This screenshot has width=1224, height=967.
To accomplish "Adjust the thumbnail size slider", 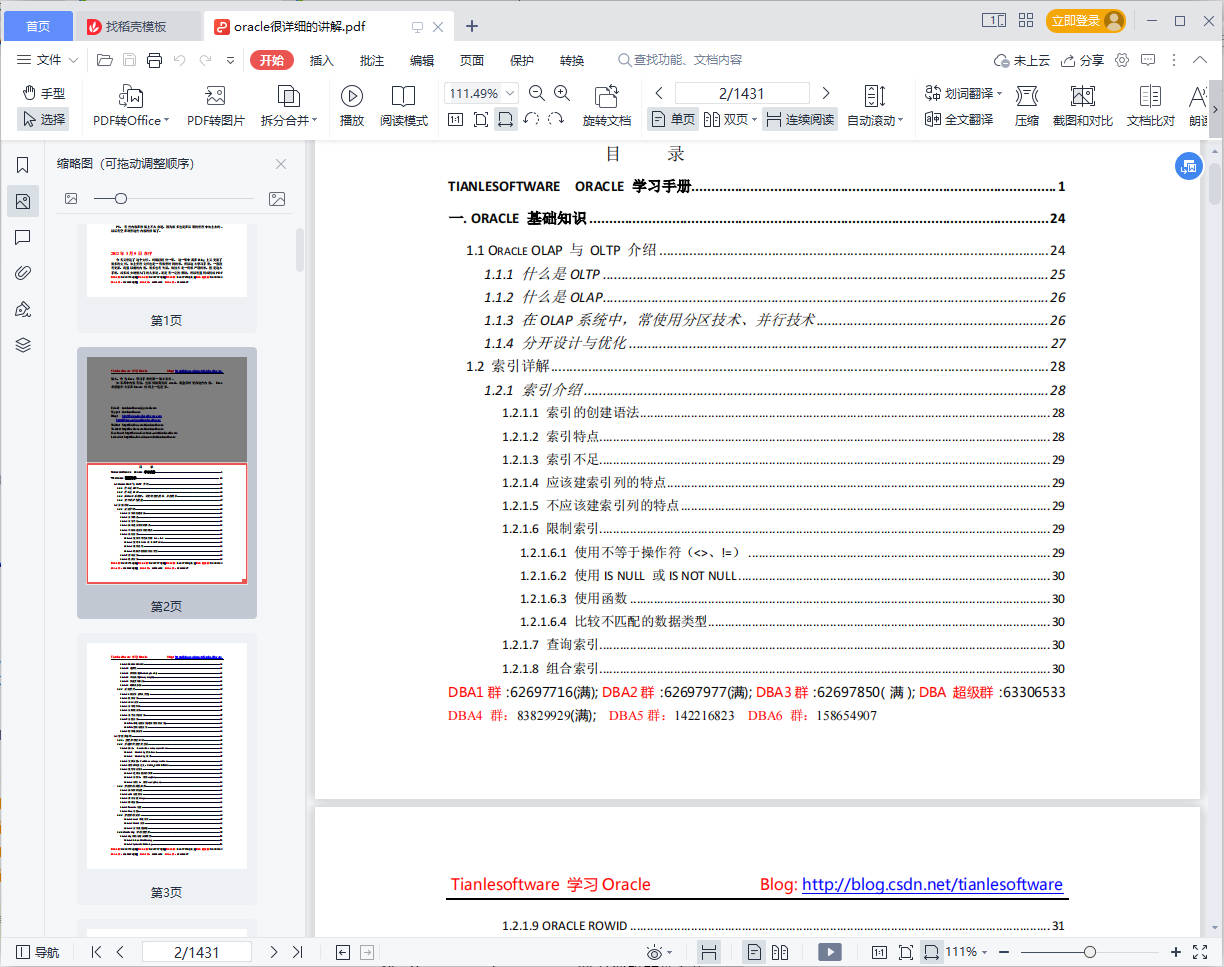I will click(121, 199).
